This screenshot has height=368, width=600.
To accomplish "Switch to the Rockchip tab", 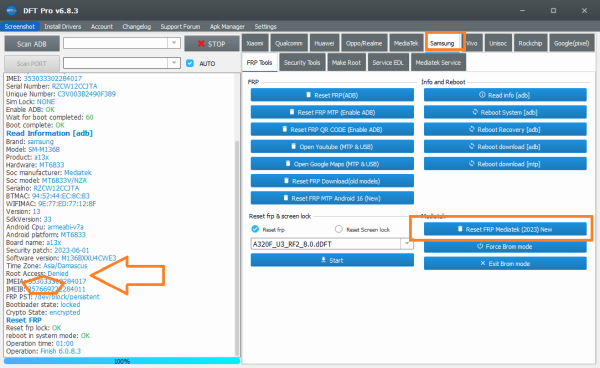I will coord(530,43).
